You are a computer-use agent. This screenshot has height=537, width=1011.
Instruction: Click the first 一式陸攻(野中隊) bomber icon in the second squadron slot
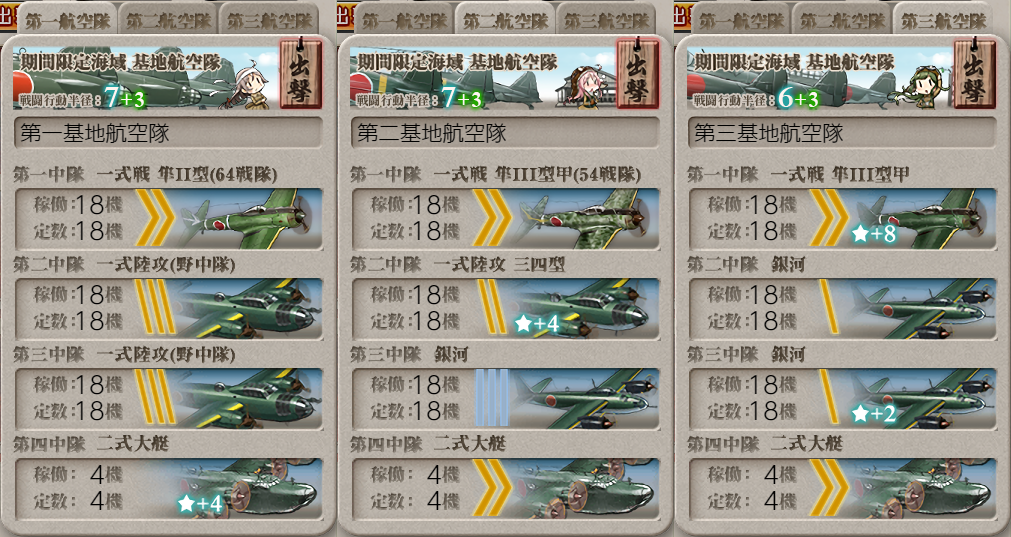click(x=248, y=308)
